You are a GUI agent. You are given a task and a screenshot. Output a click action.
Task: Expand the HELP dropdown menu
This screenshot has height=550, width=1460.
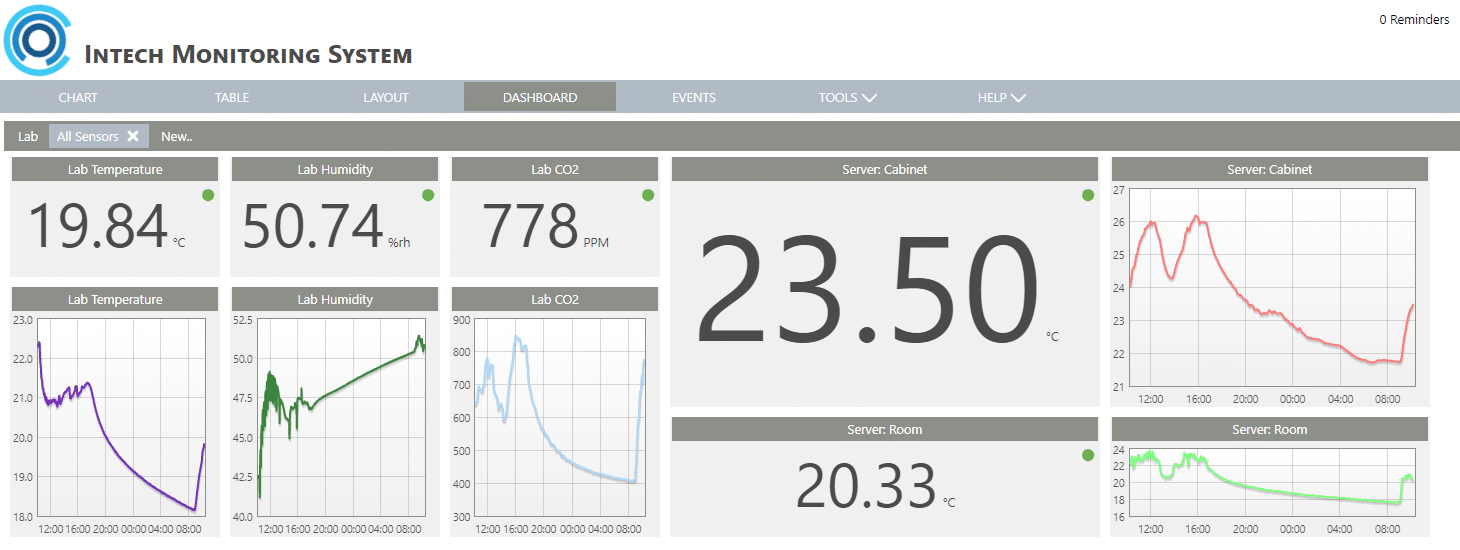1002,97
